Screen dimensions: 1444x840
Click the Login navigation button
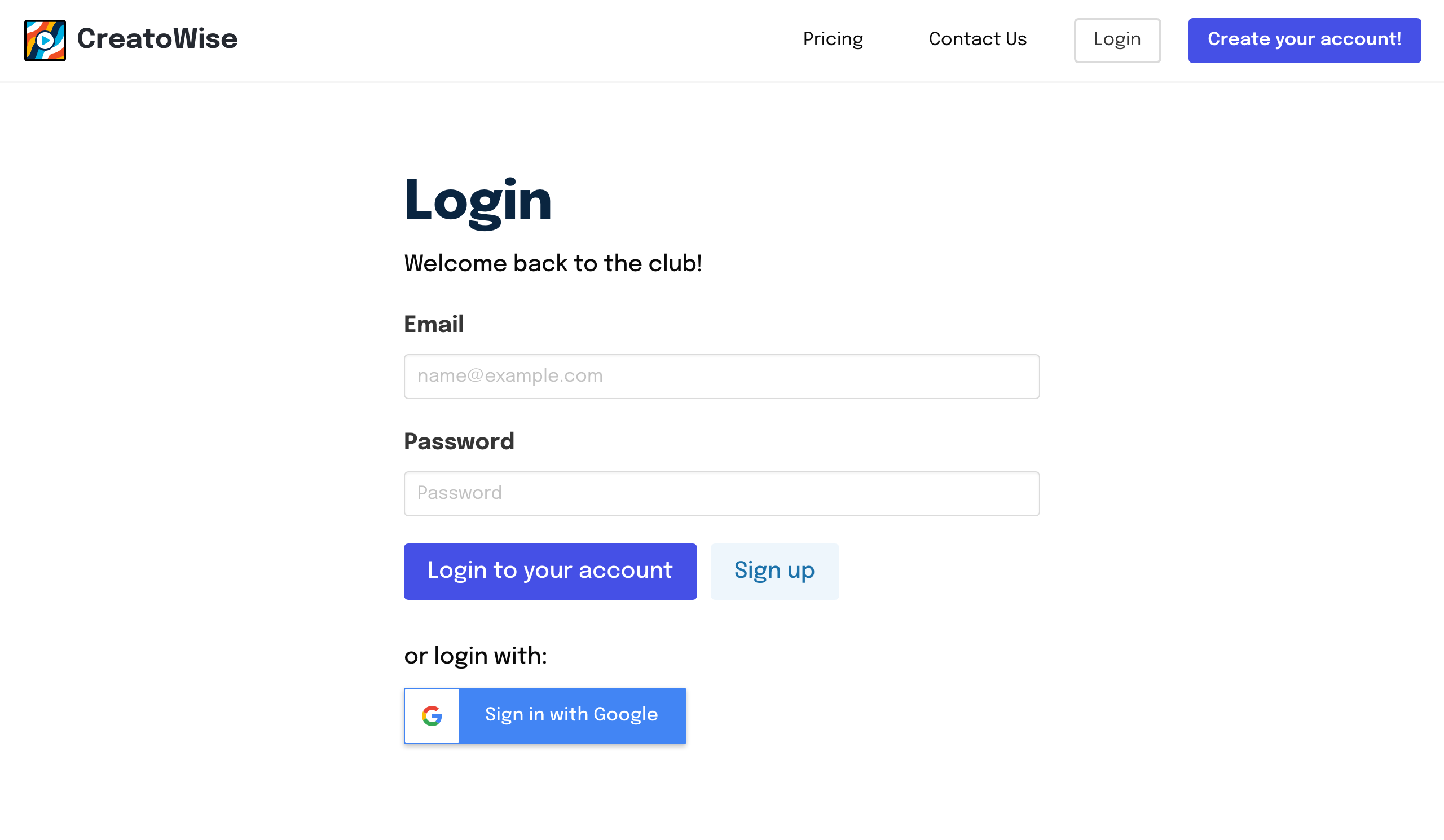pyautogui.click(x=1117, y=40)
